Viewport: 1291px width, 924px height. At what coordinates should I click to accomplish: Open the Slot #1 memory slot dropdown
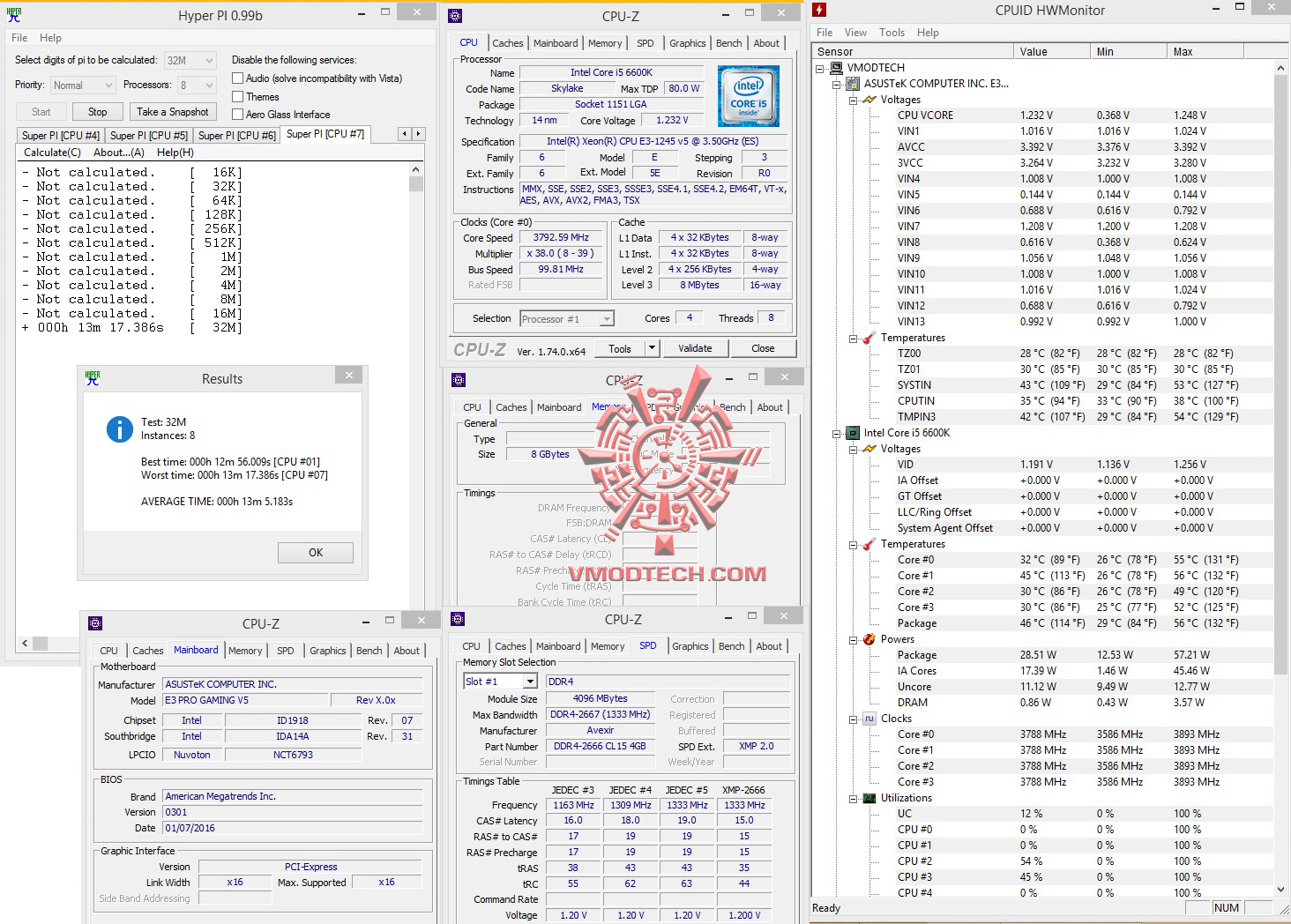point(500,682)
